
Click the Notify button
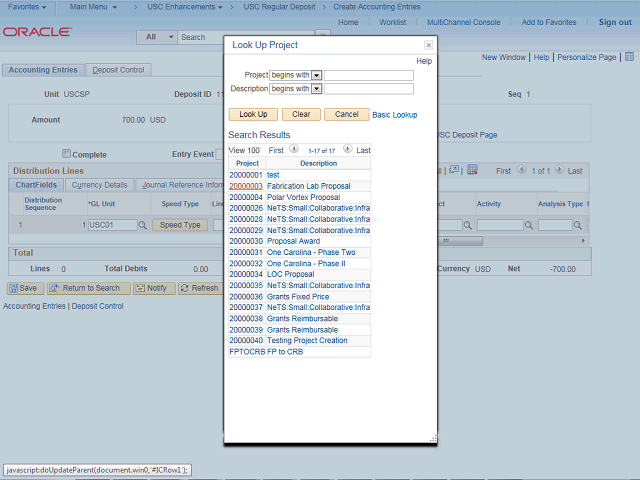[x=154, y=289]
